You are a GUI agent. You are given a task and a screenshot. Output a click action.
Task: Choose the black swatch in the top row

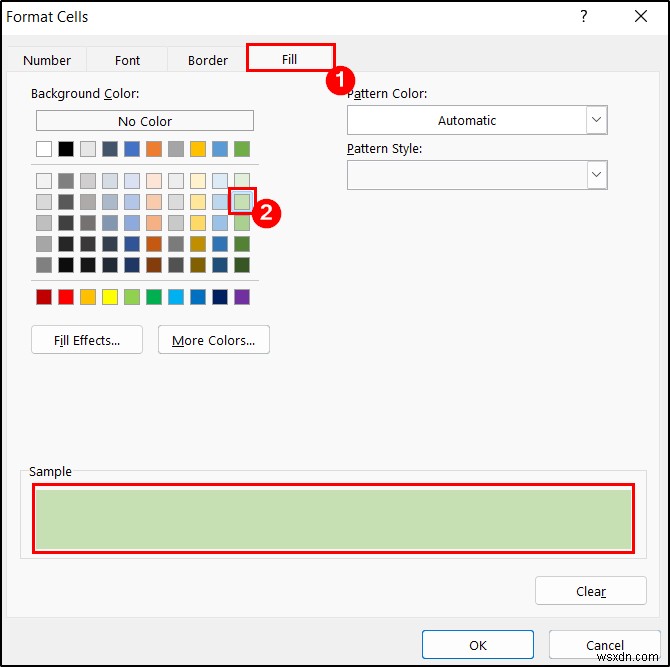(x=66, y=149)
